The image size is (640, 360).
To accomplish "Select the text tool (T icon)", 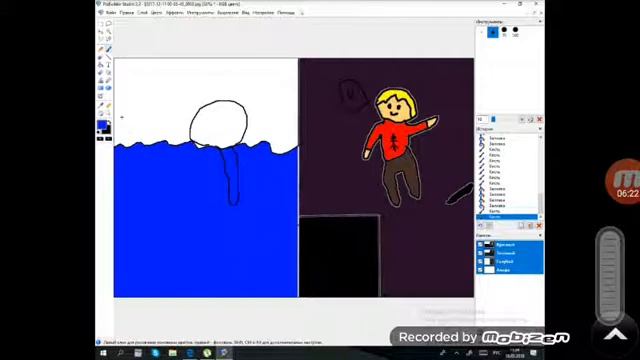I will [x=109, y=65].
